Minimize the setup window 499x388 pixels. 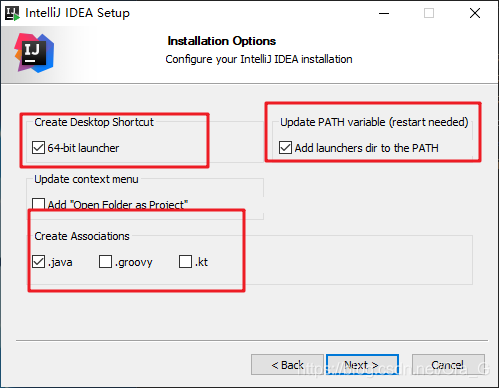(x=384, y=13)
